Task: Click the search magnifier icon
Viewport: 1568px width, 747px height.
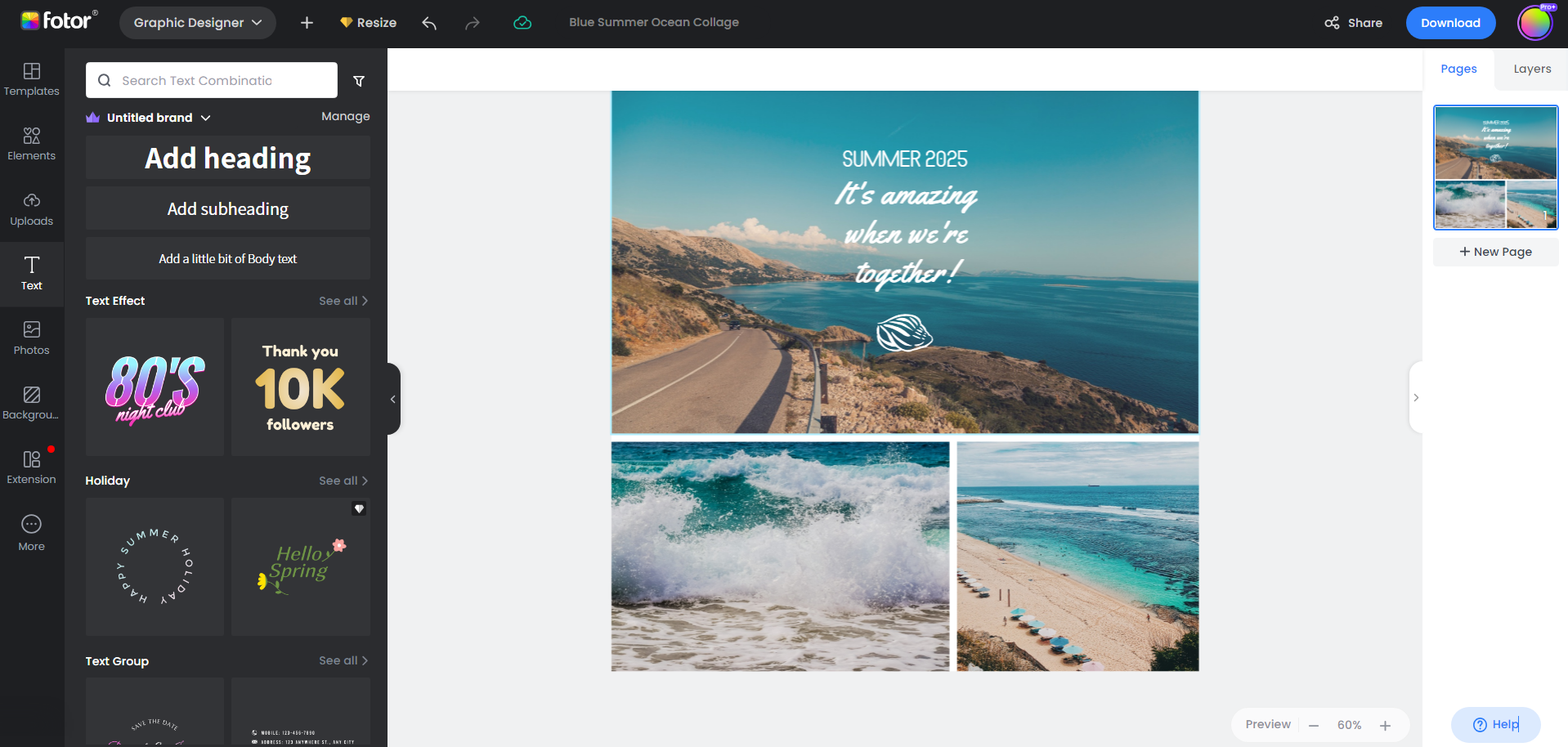Action: click(105, 80)
